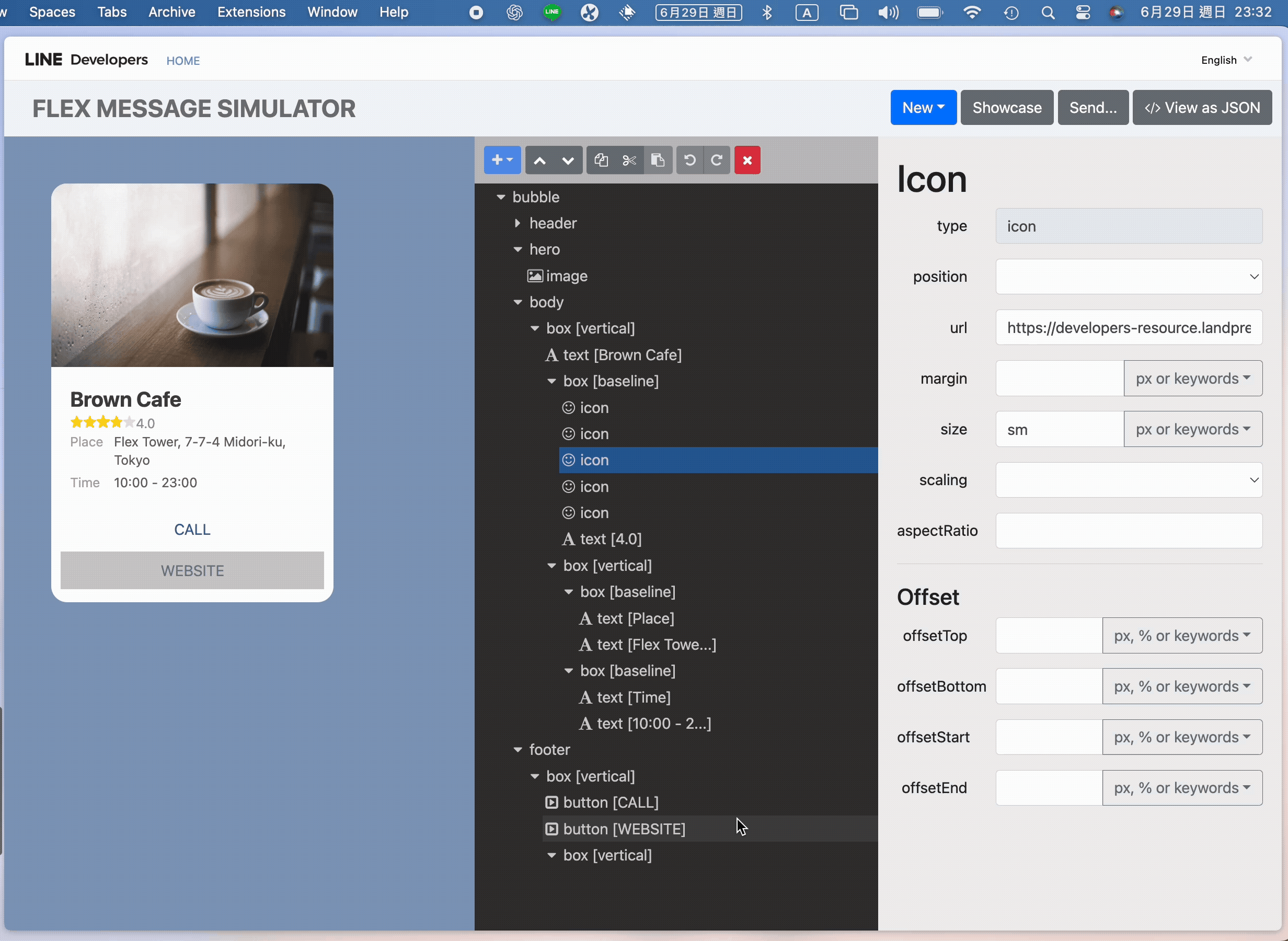1288x941 pixels.
Task: Collapse the footer tree node
Action: coord(517,750)
